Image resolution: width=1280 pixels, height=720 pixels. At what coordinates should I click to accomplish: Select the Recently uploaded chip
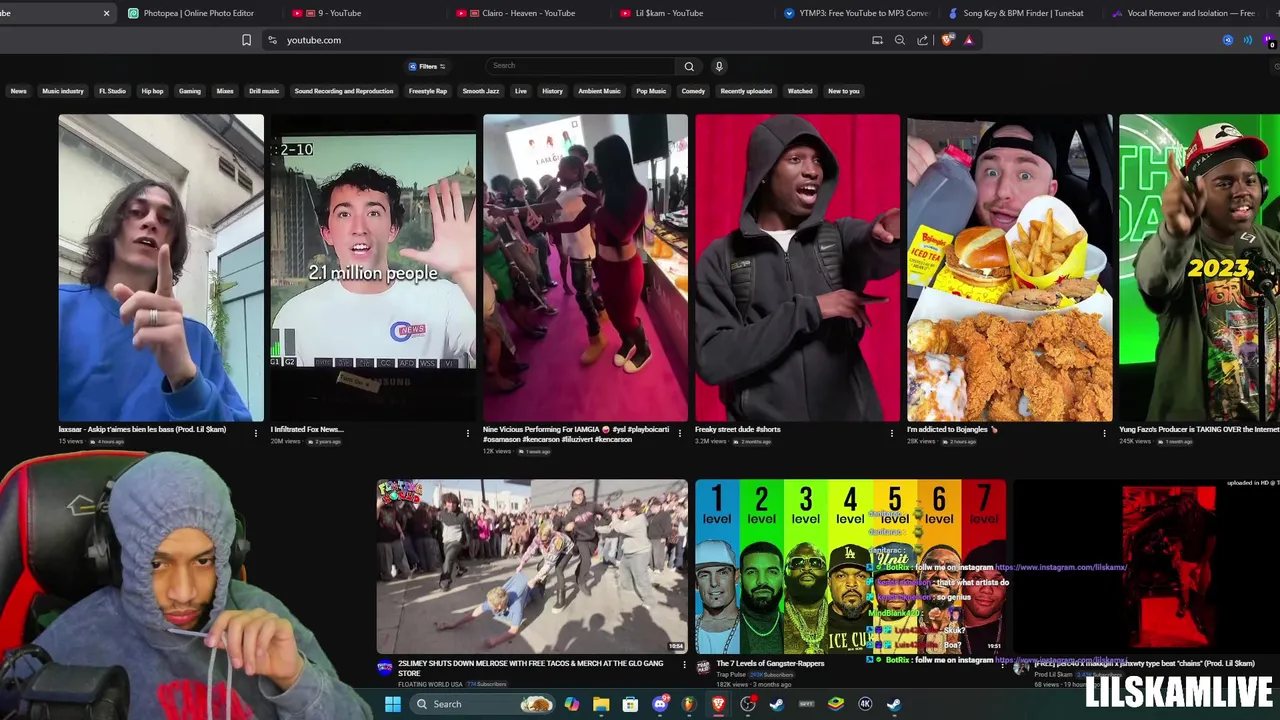pos(746,91)
